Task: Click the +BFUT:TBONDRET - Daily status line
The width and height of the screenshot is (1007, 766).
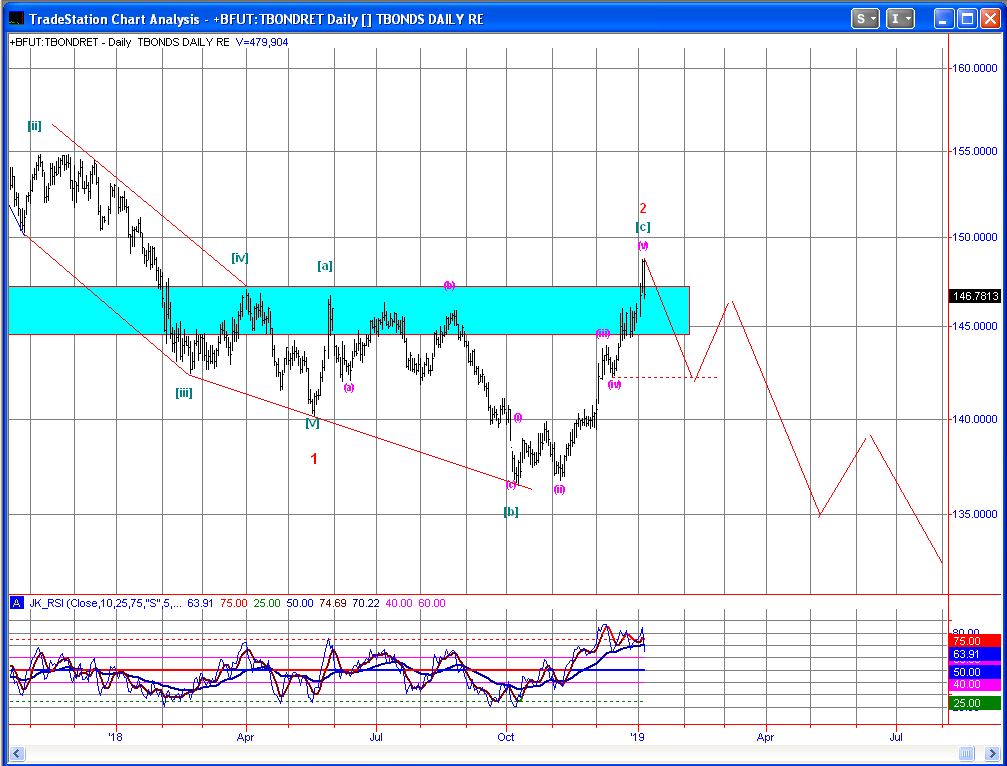Action: click(x=119, y=42)
